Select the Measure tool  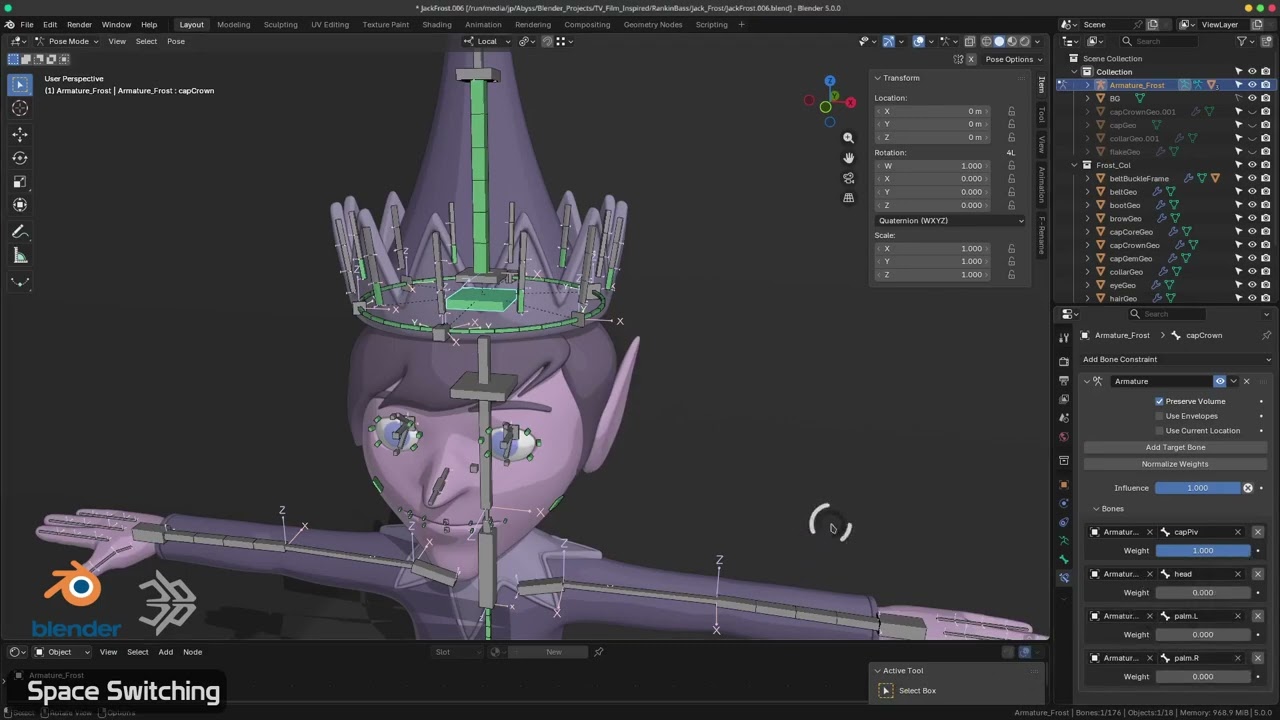tap(20, 256)
